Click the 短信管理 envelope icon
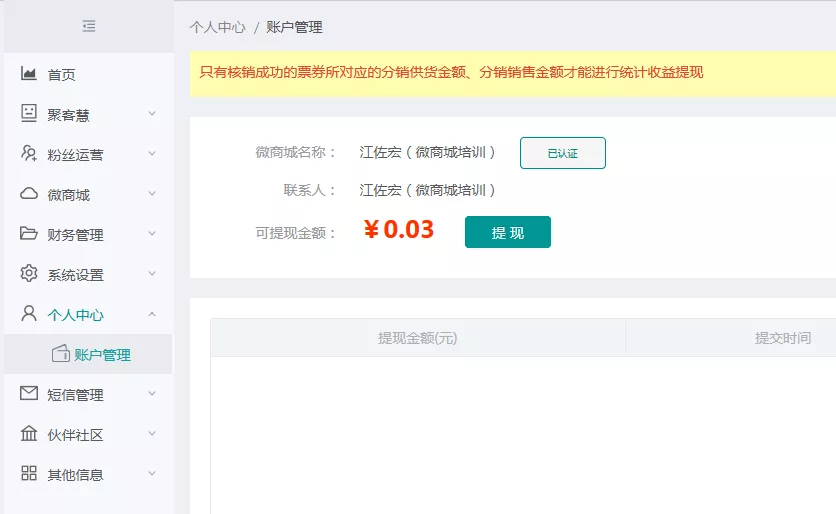Screen dimensions: 836x514 [x=29, y=394]
